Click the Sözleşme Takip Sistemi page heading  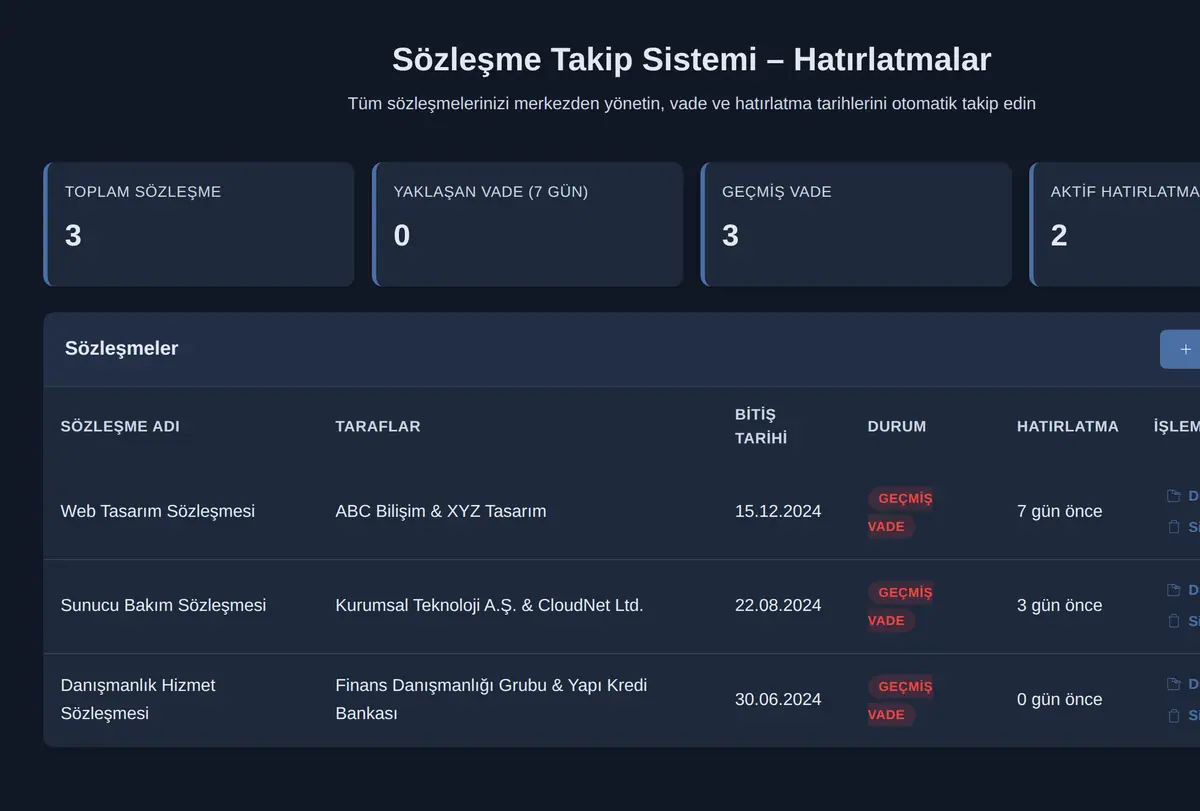(x=691, y=59)
